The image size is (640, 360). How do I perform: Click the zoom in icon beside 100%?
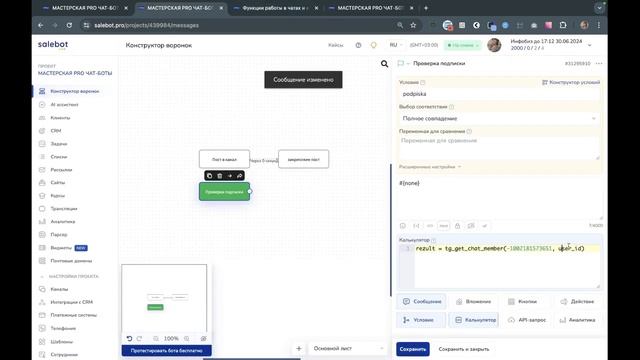coord(187,338)
